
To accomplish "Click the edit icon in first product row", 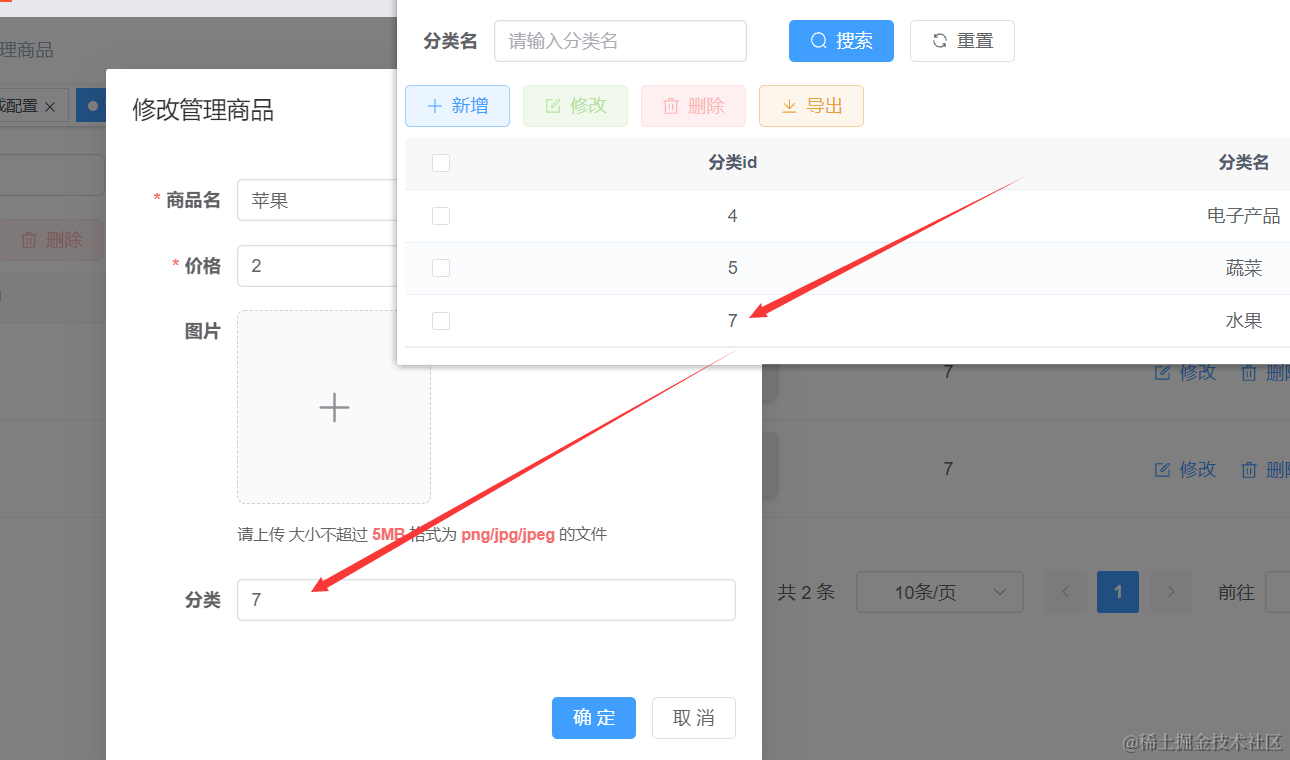I will 1162,372.
